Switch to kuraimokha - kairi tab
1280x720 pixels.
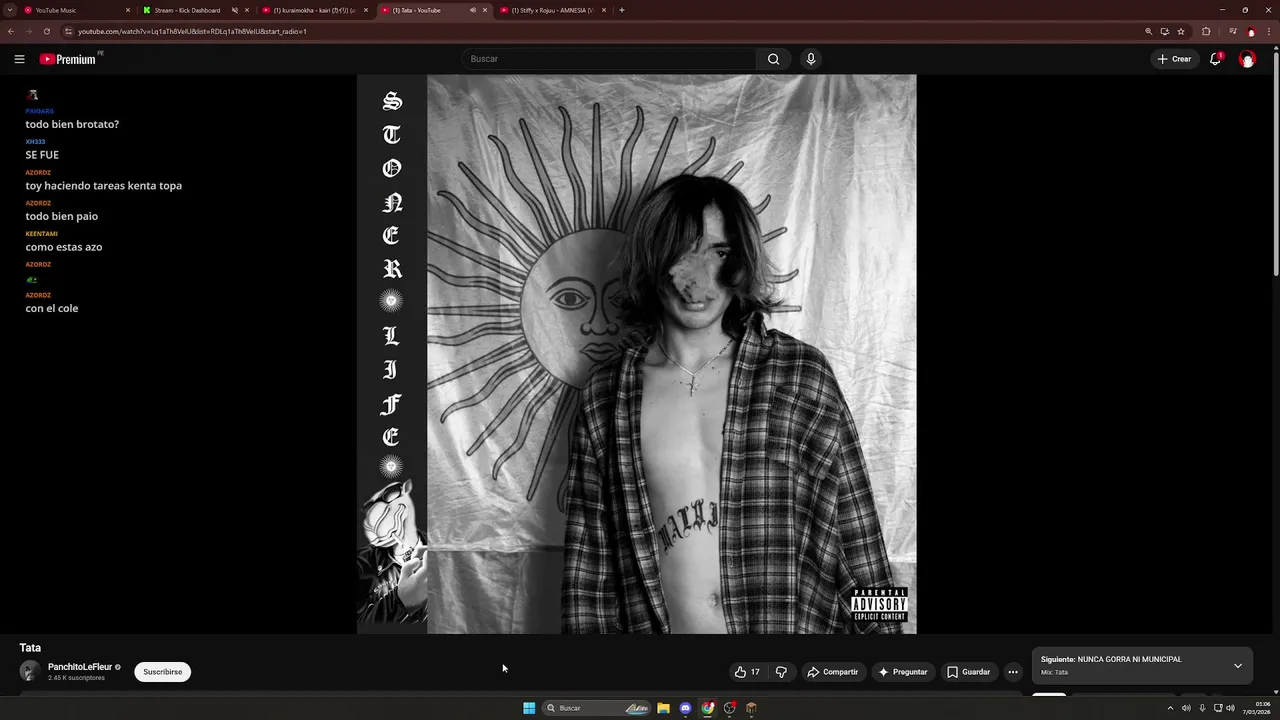click(314, 10)
